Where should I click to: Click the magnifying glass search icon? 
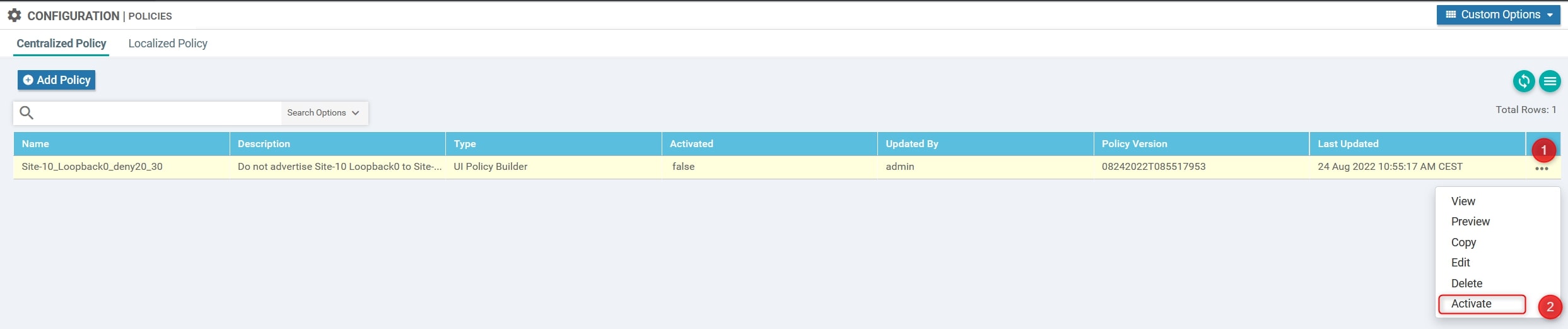pos(26,113)
